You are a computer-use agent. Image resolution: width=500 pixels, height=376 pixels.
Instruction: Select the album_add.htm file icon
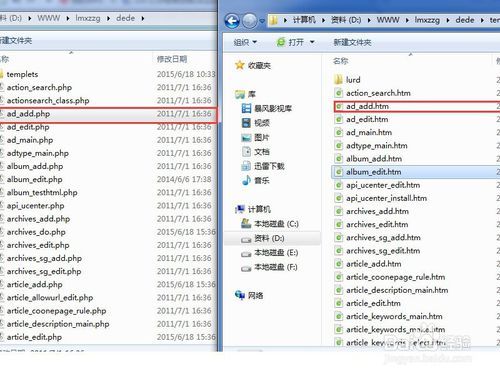[339, 159]
